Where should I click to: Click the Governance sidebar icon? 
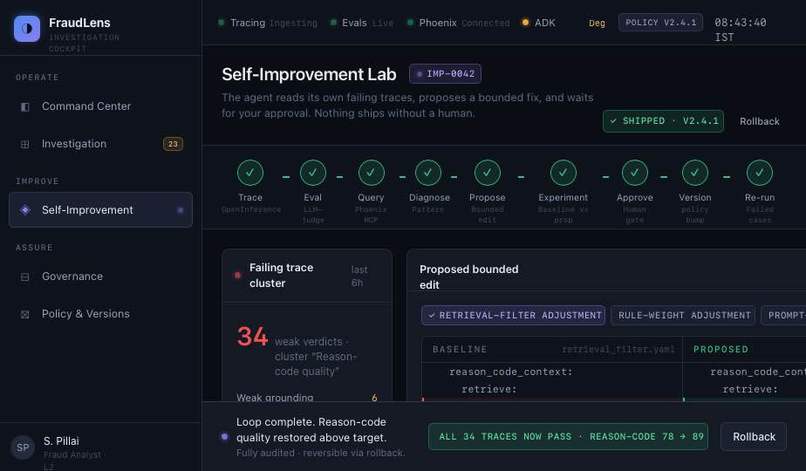(x=25, y=277)
